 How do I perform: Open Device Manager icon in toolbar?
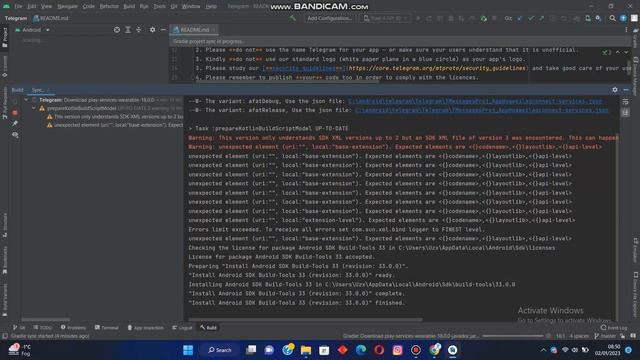pos(588,18)
